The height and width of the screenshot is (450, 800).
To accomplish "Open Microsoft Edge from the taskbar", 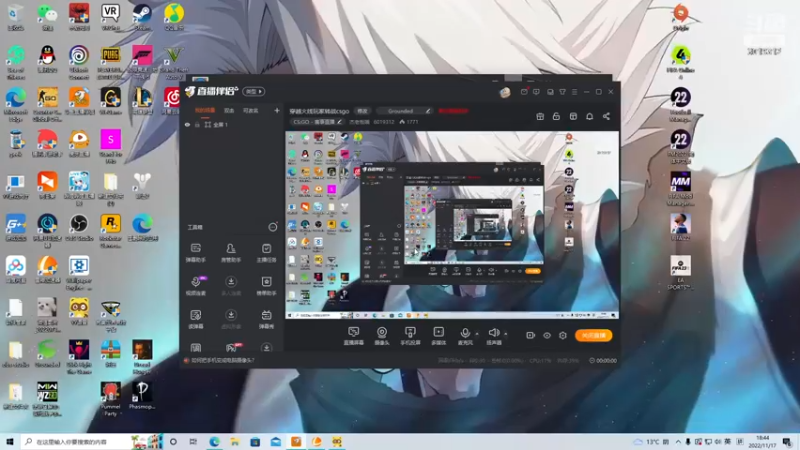I will [214, 441].
